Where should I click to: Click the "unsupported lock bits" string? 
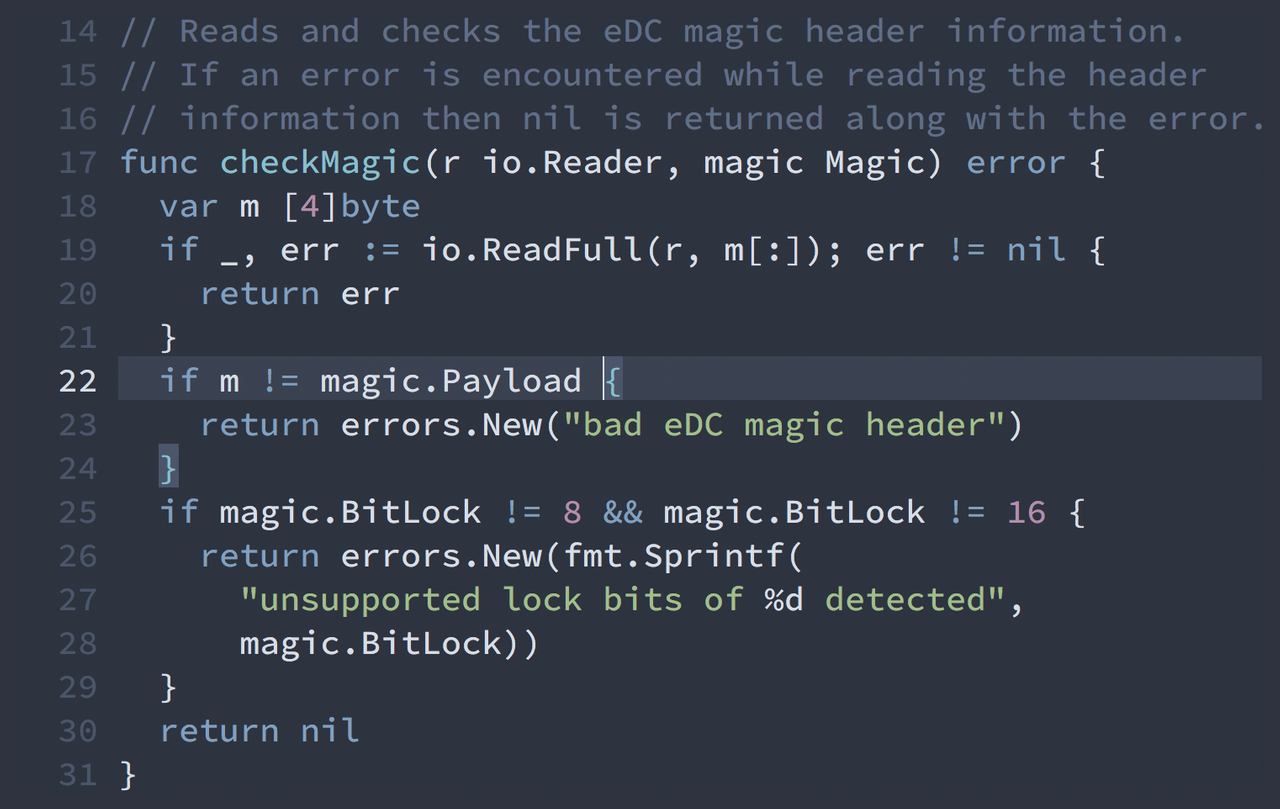tap(622, 600)
